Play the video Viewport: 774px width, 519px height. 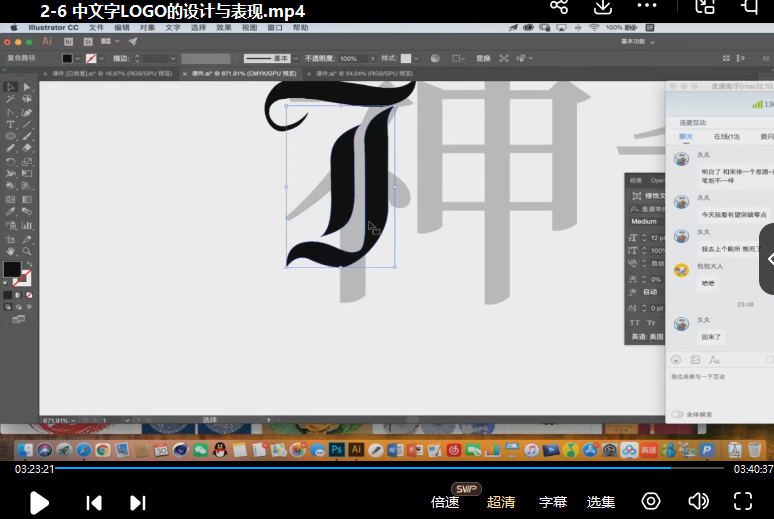point(39,502)
